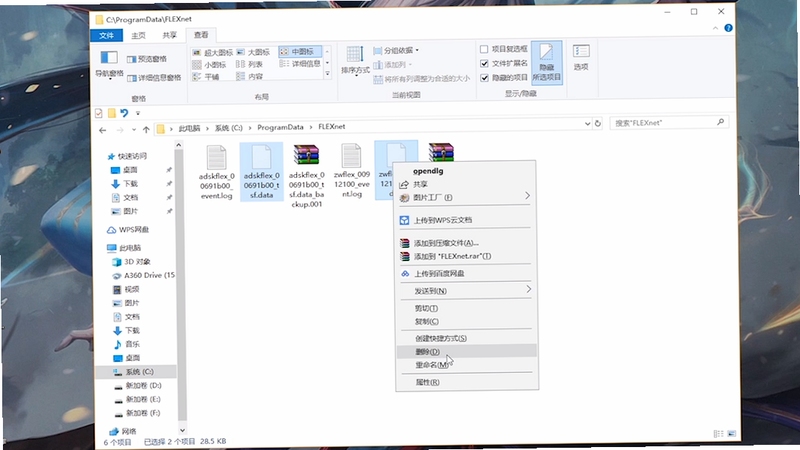This screenshot has width=800, height=450.
Task: Click the help question mark icon
Action: [x=729, y=28]
